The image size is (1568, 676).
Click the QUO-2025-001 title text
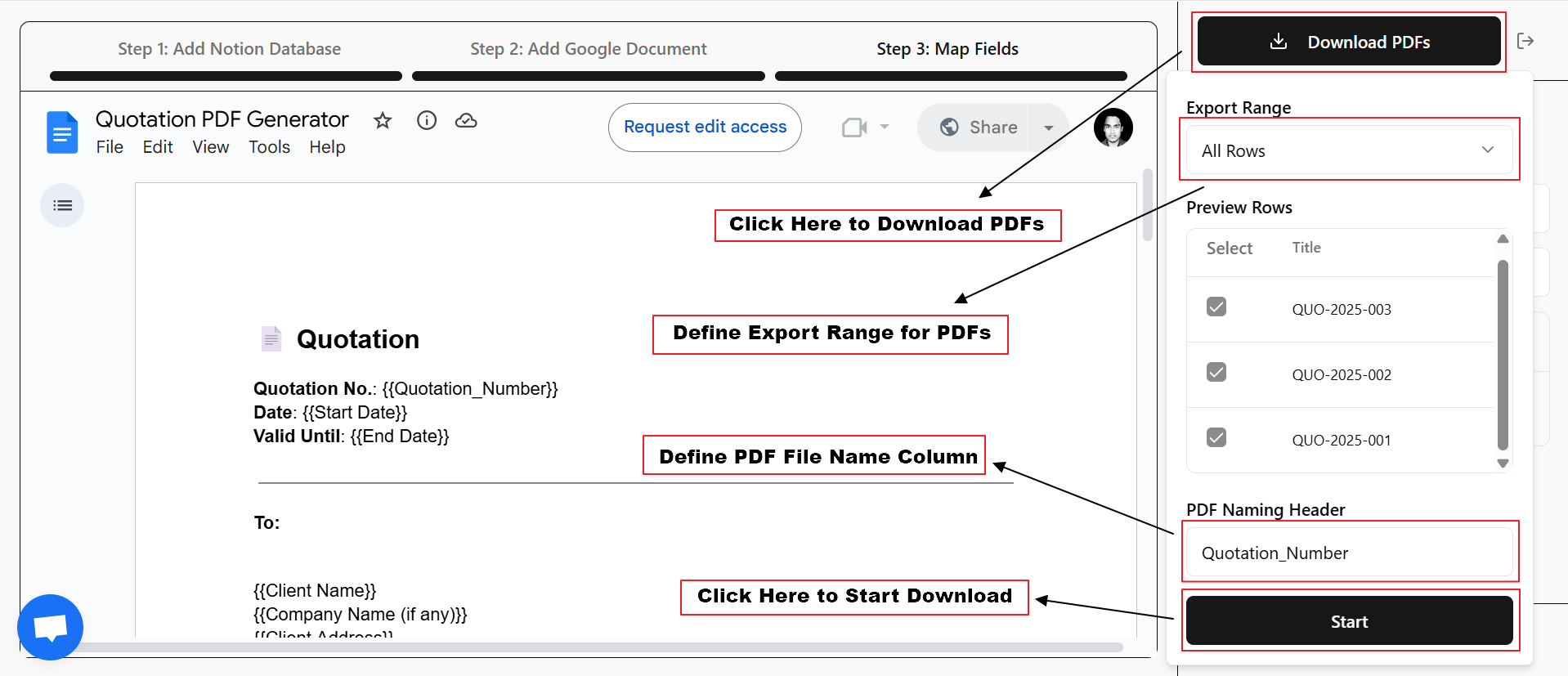[1342, 441]
